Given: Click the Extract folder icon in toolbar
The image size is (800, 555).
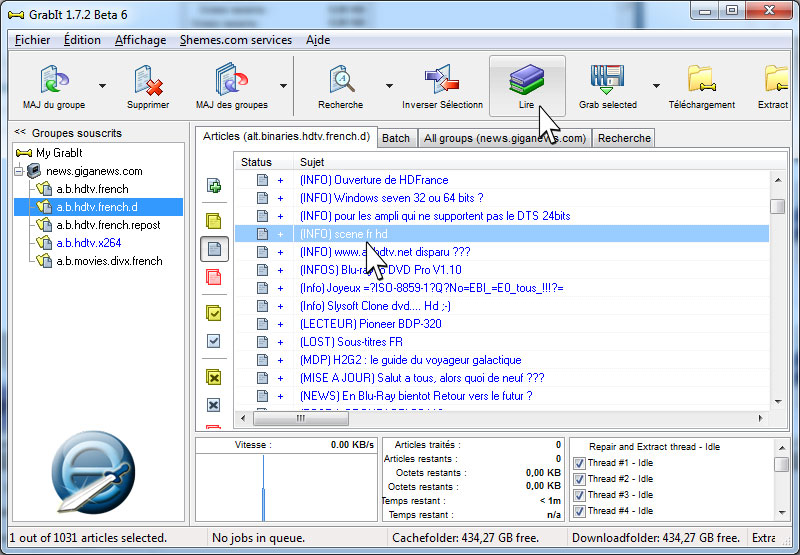Looking at the screenshot, I should coord(777,80).
